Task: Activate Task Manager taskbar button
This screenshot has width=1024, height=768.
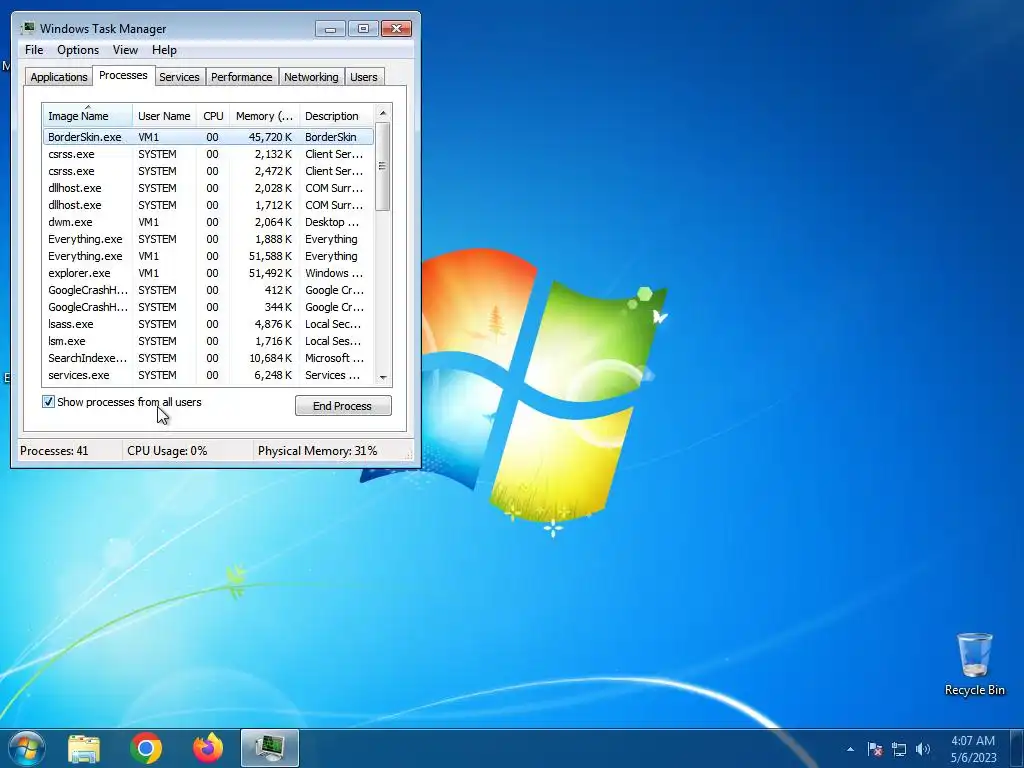Action: 270,748
